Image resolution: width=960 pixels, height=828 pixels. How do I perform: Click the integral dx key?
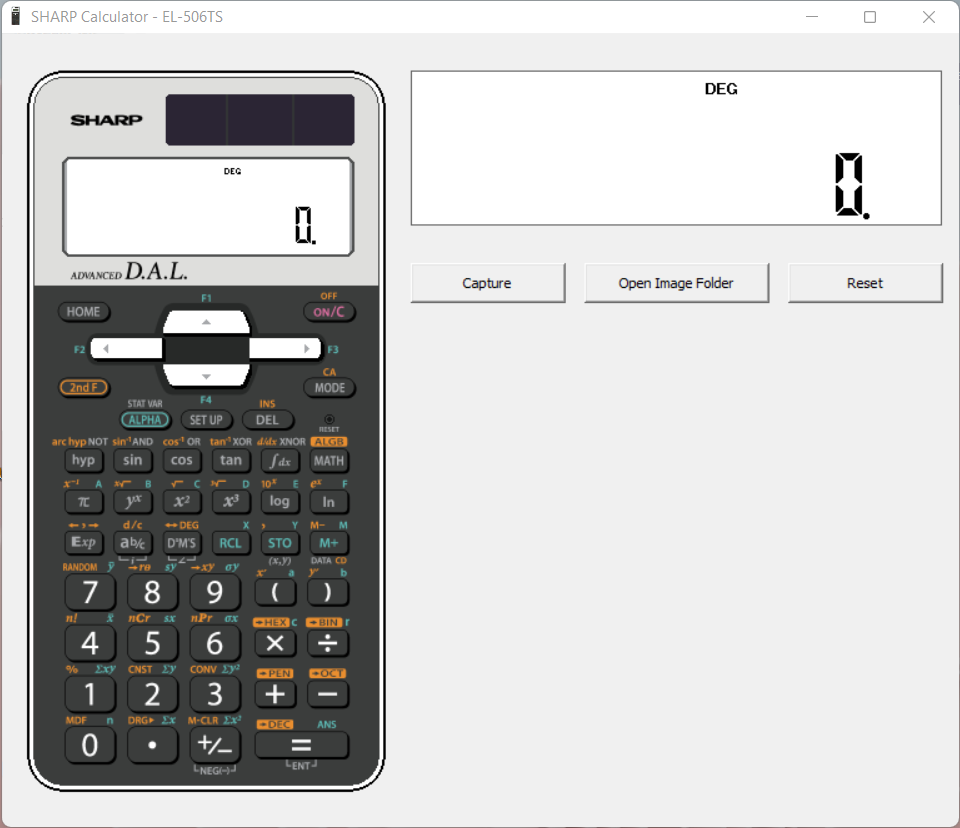(280, 461)
